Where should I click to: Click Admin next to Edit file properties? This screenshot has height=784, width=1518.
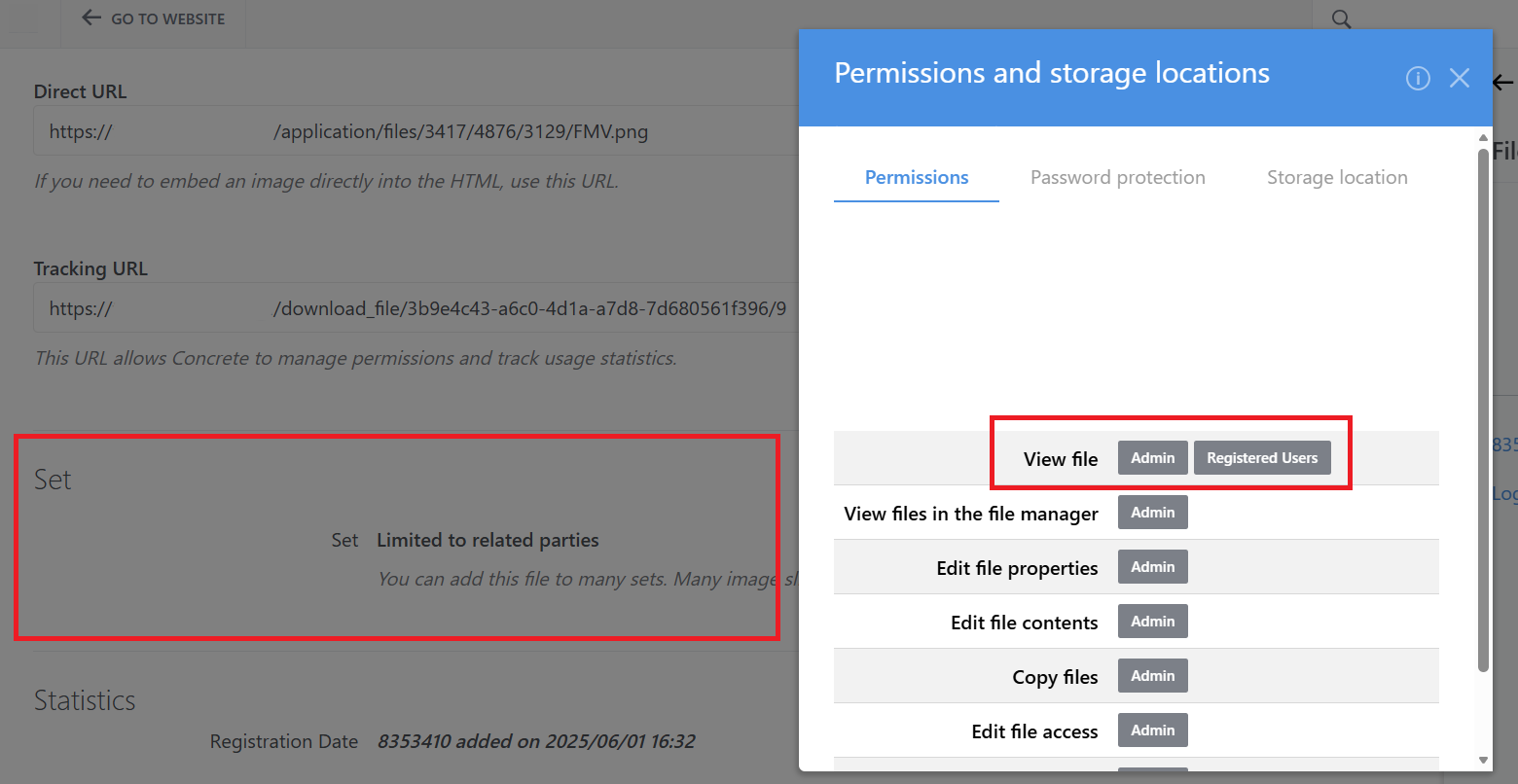pos(1152,567)
